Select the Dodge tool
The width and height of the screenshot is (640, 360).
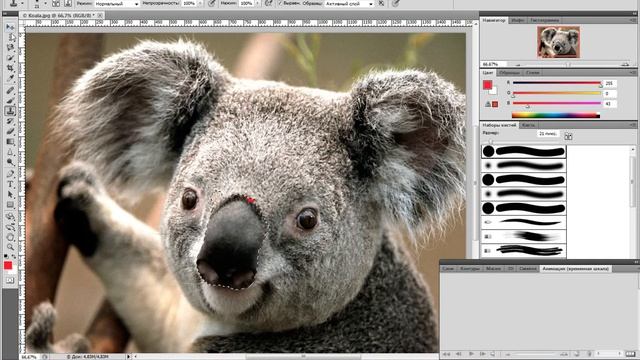(x=10, y=162)
